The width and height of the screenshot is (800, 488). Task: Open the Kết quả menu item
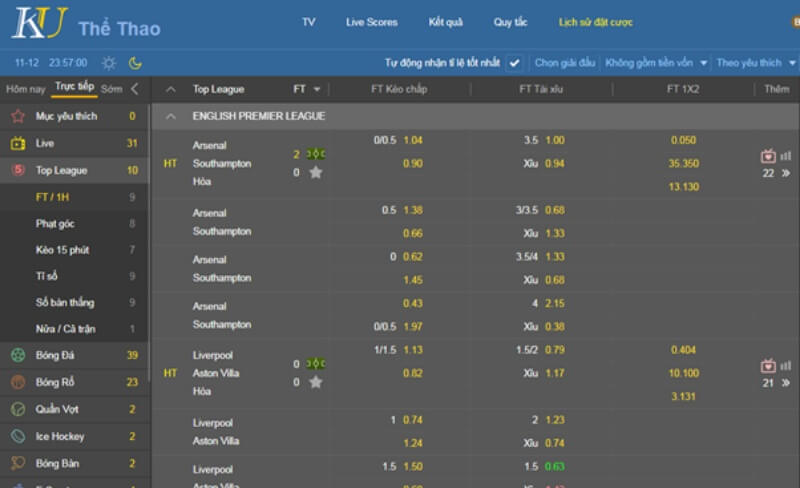[x=445, y=22]
